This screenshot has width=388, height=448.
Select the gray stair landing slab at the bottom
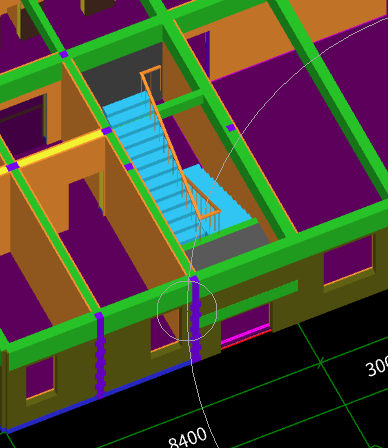pyautogui.click(x=229, y=246)
